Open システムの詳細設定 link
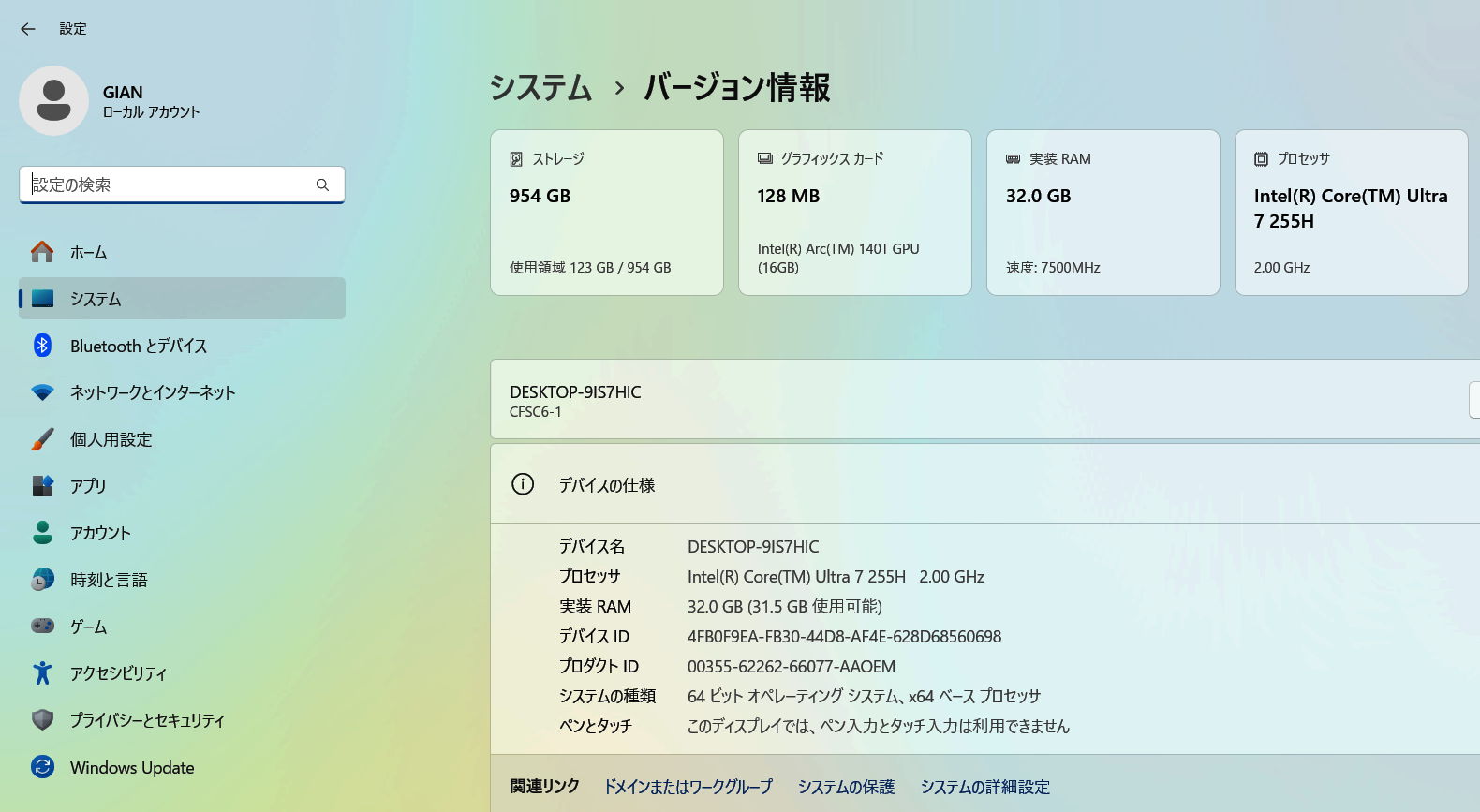Screen dimensions: 1480x812 (985, 787)
